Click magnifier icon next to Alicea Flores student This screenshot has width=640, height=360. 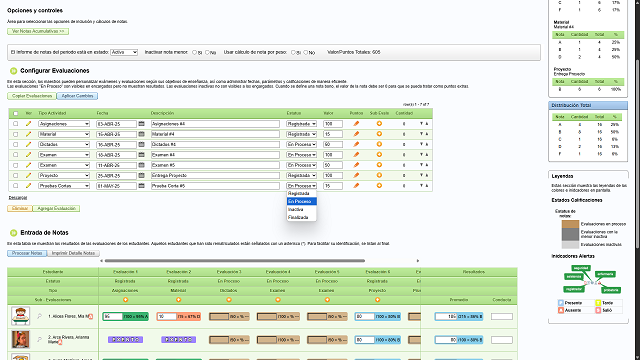(39, 316)
